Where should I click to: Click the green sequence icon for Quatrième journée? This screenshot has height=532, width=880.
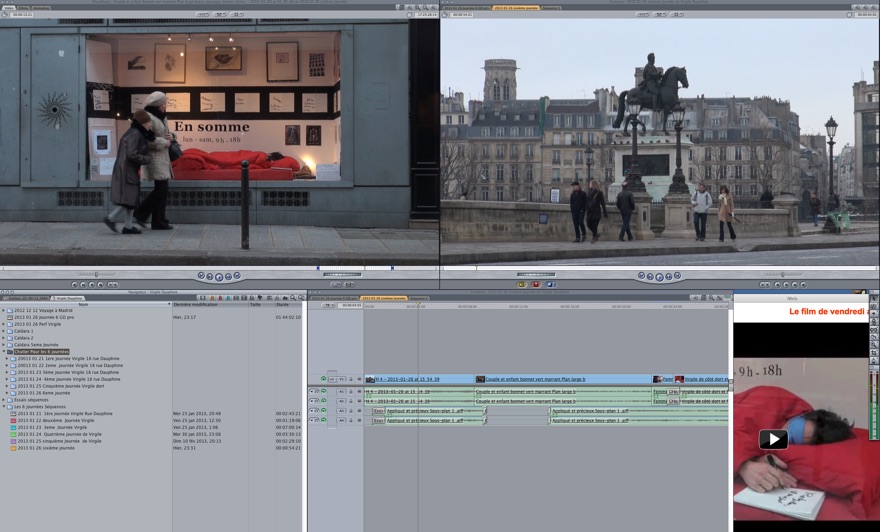(13, 434)
